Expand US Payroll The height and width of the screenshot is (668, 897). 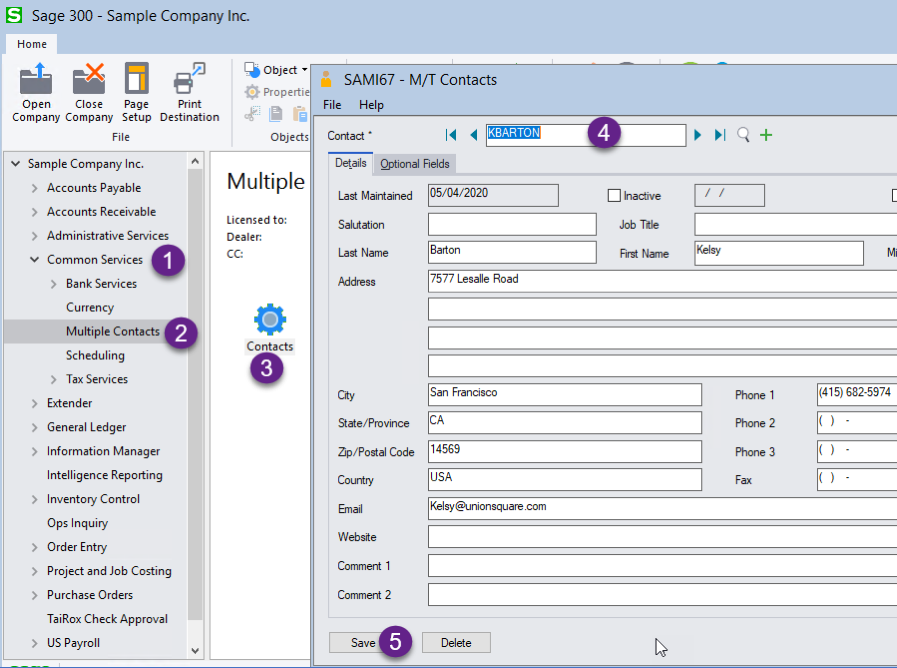click(34, 643)
